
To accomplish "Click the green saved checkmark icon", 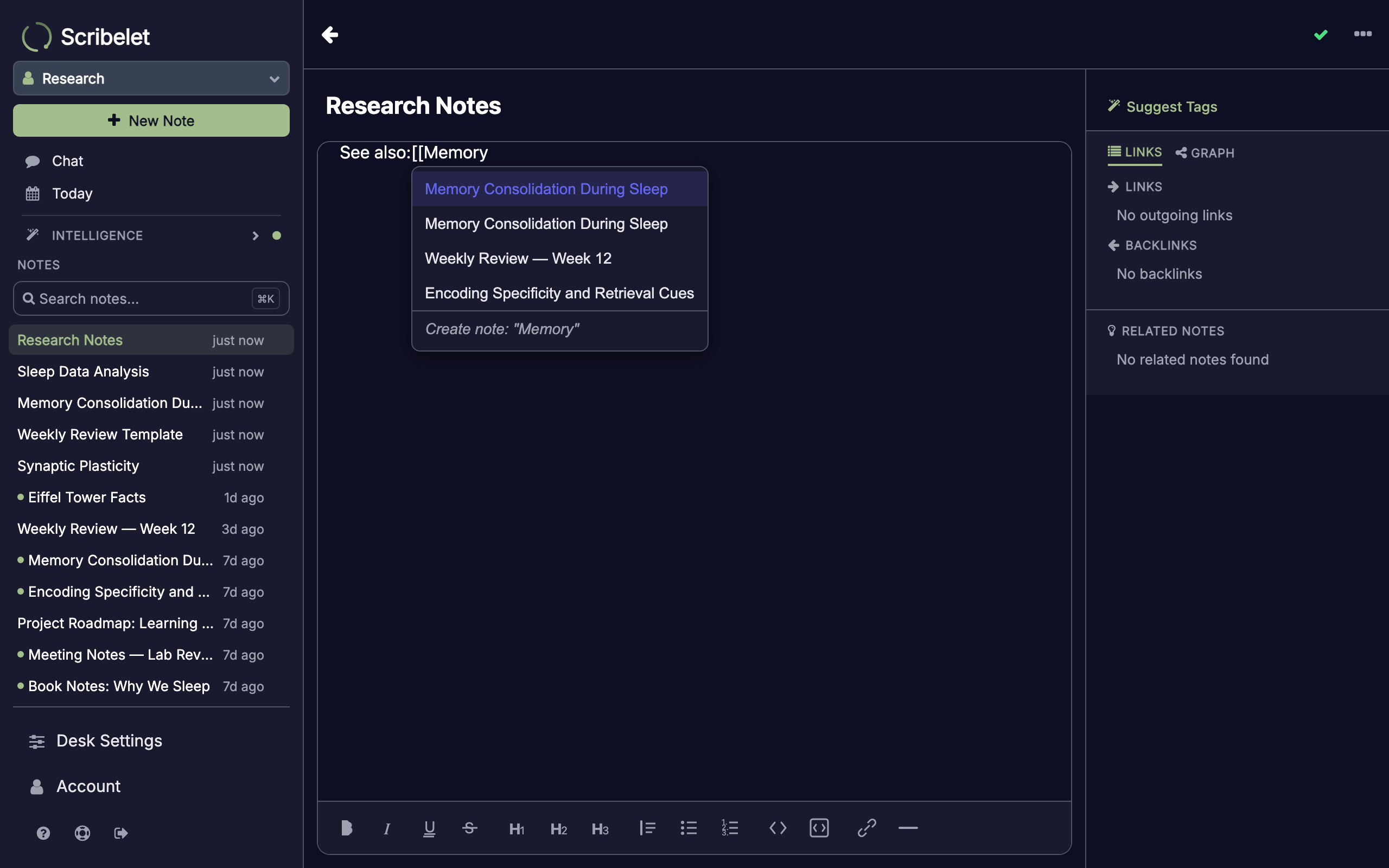I will [x=1321, y=35].
